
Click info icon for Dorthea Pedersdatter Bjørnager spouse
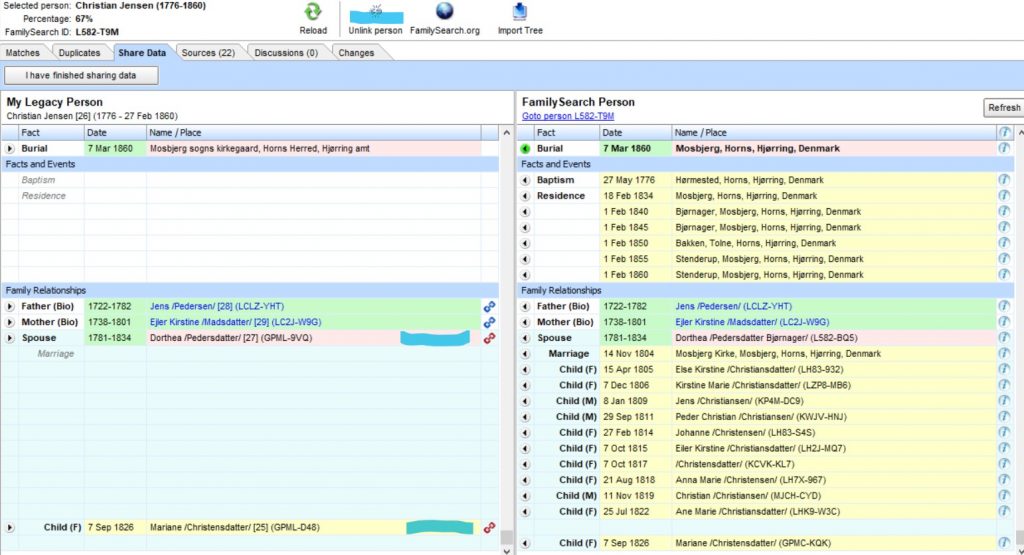[1004, 338]
